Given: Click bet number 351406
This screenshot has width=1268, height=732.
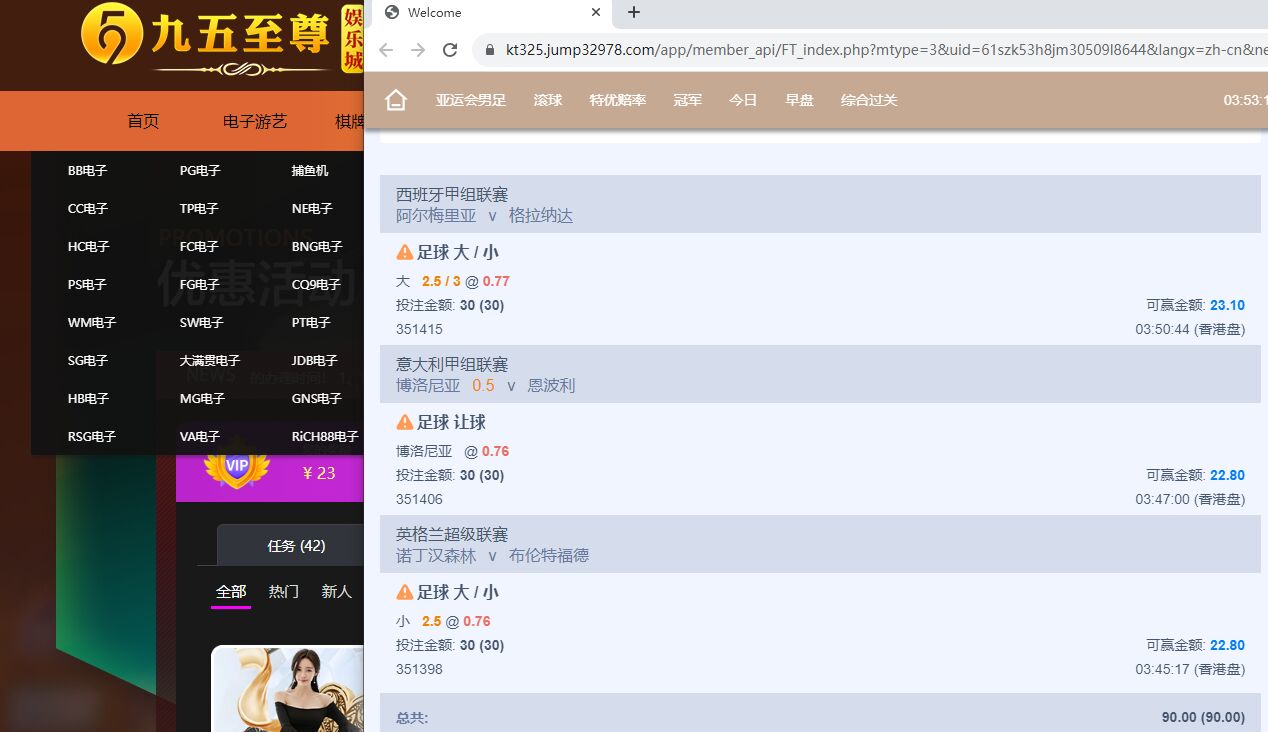Looking at the screenshot, I should click(419, 499).
